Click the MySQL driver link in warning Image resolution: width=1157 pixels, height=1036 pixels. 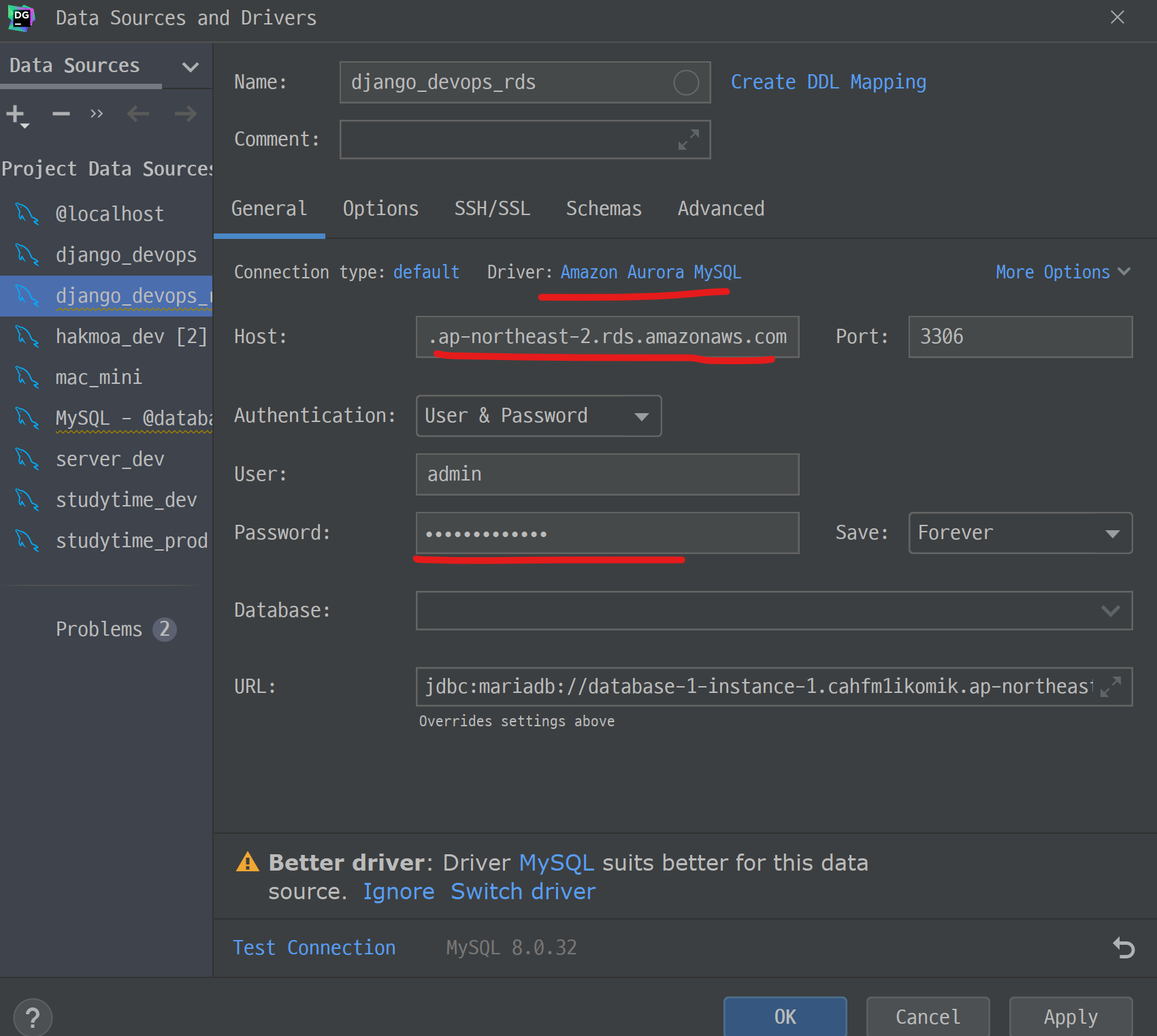[x=556, y=863]
